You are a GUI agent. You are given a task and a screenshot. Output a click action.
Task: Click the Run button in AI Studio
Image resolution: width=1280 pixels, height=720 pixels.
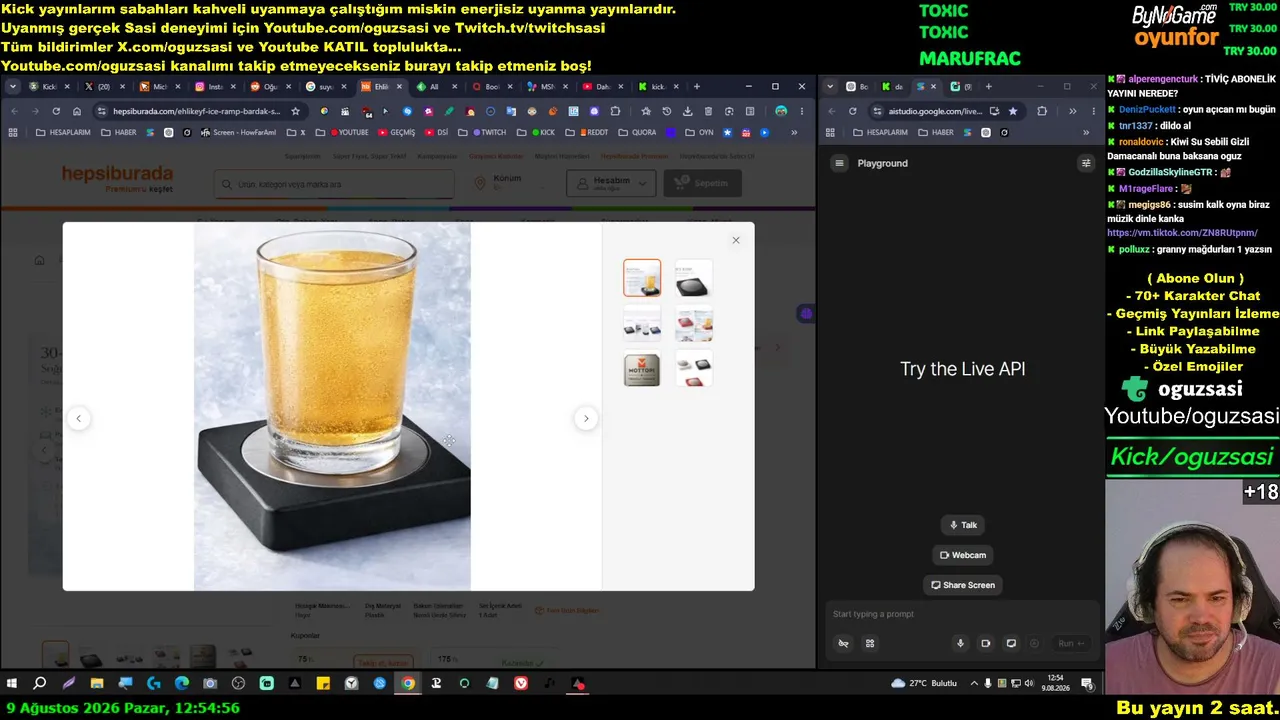(1070, 643)
